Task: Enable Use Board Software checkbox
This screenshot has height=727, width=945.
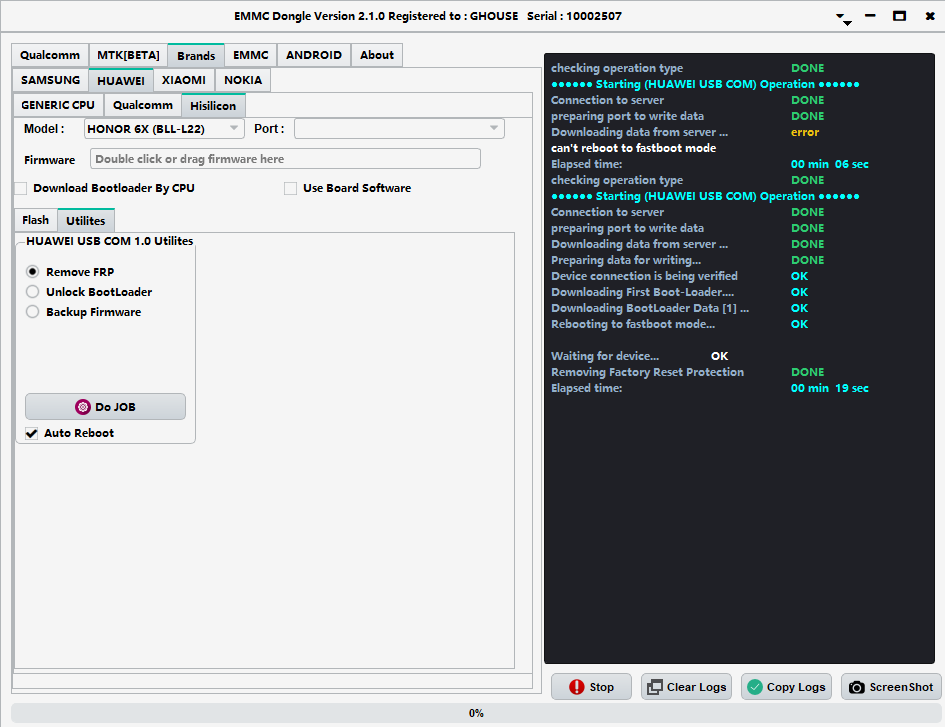Action: click(x=290, y=188)
